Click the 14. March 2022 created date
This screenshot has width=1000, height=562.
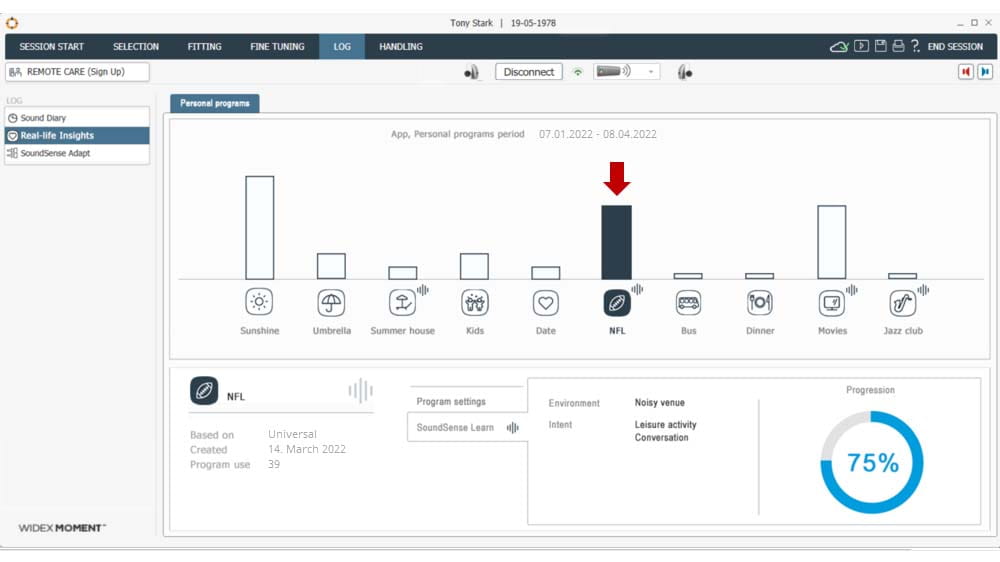click(307, 449)
